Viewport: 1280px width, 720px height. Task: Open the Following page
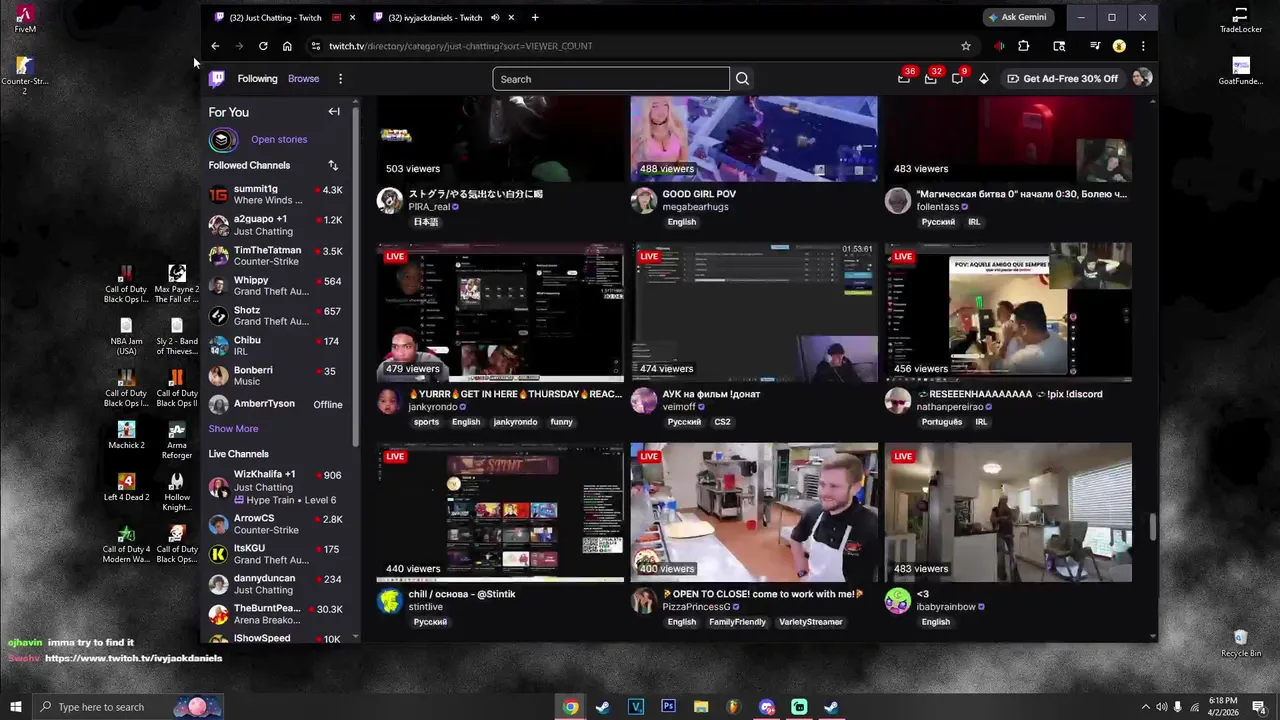click(x=257, y=79)
